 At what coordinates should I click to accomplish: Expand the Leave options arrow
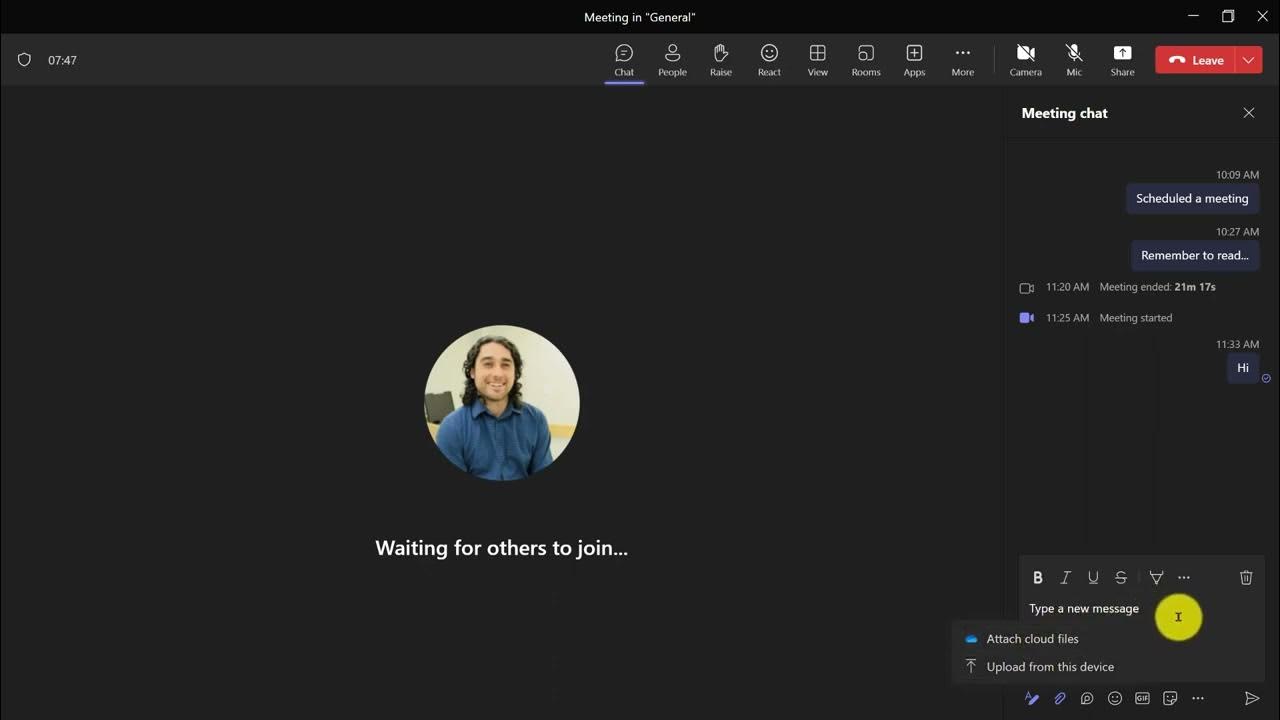point(1249,60)
